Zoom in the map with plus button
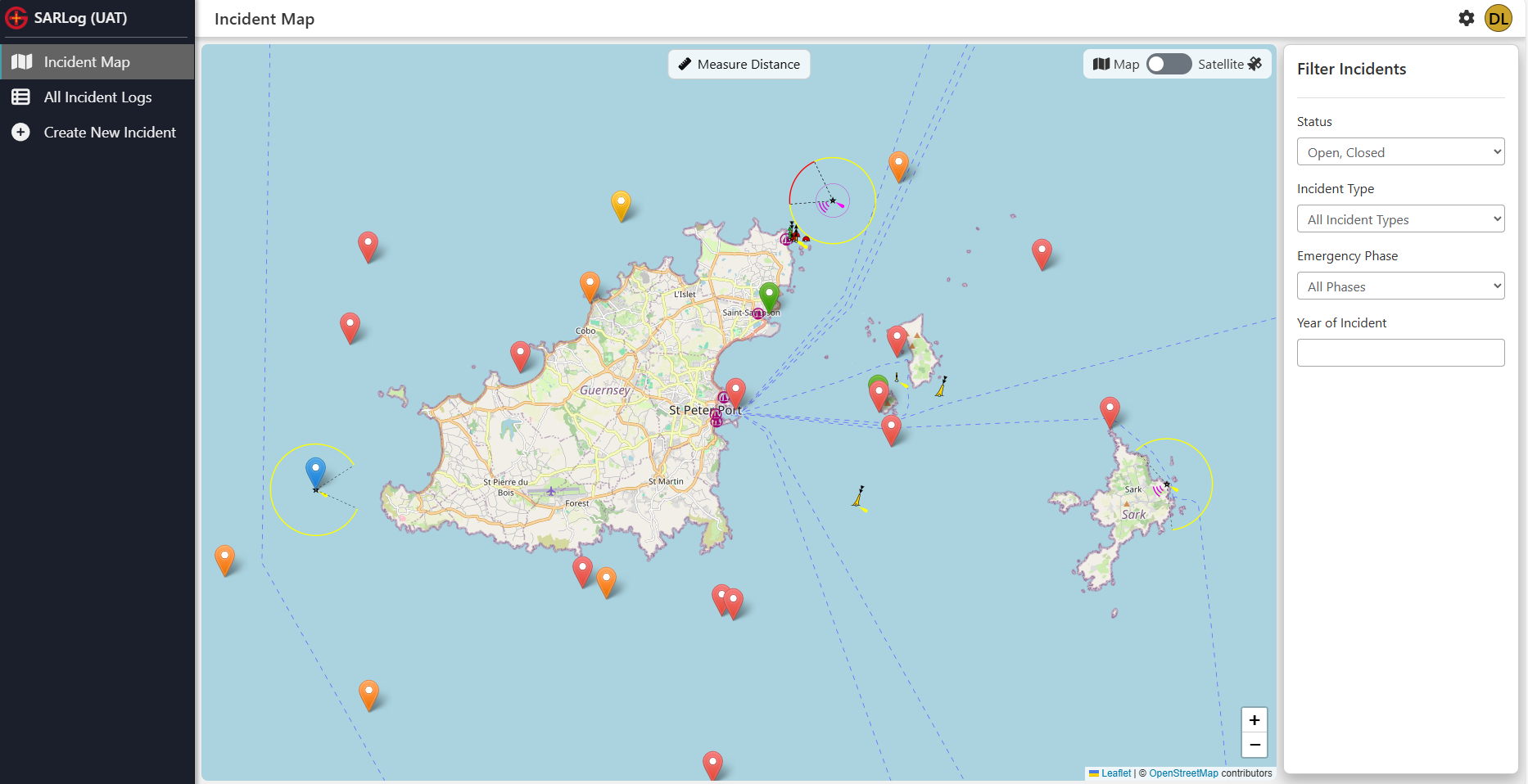The height and width of the screenshot is (784, 1528). point(1254,720)
